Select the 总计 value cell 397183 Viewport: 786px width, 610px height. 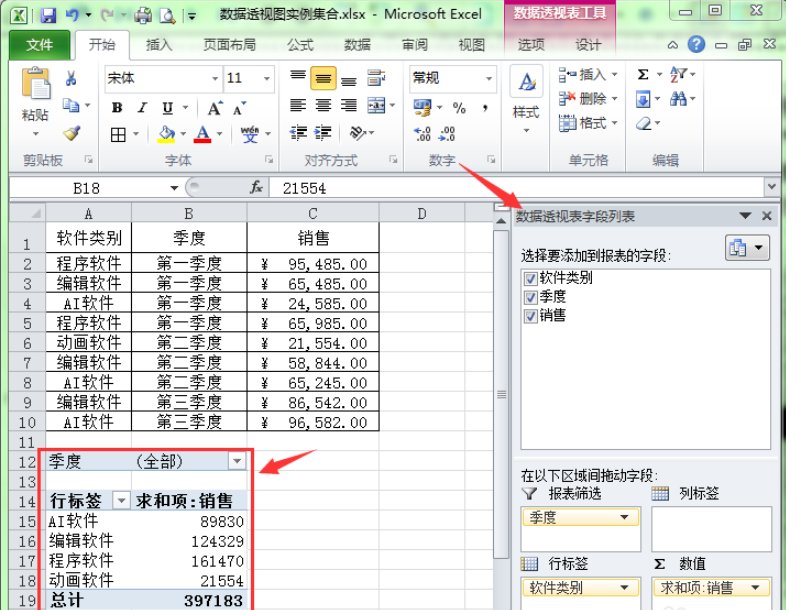pos(190,600)
